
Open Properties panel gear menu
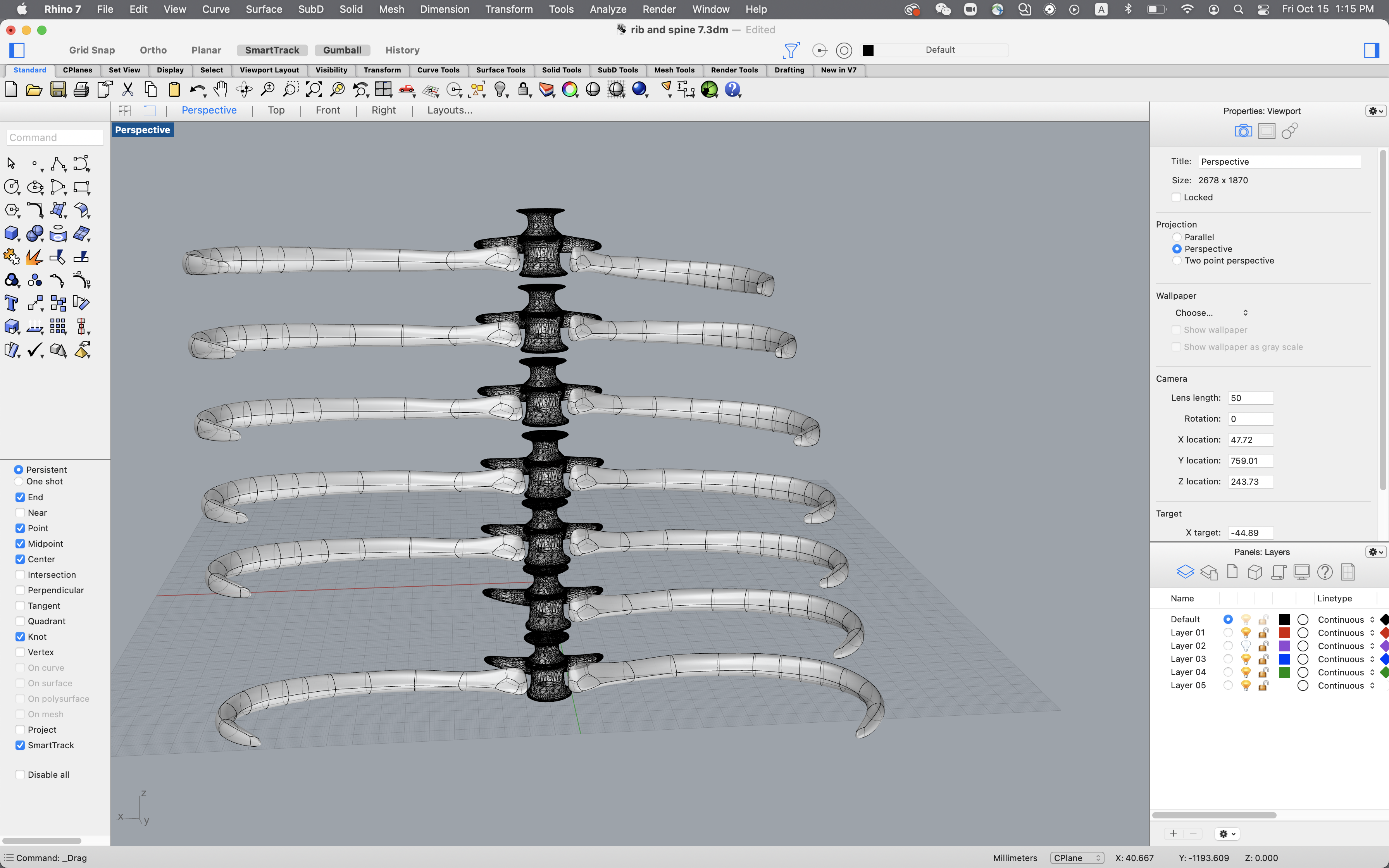point(1376,111)
